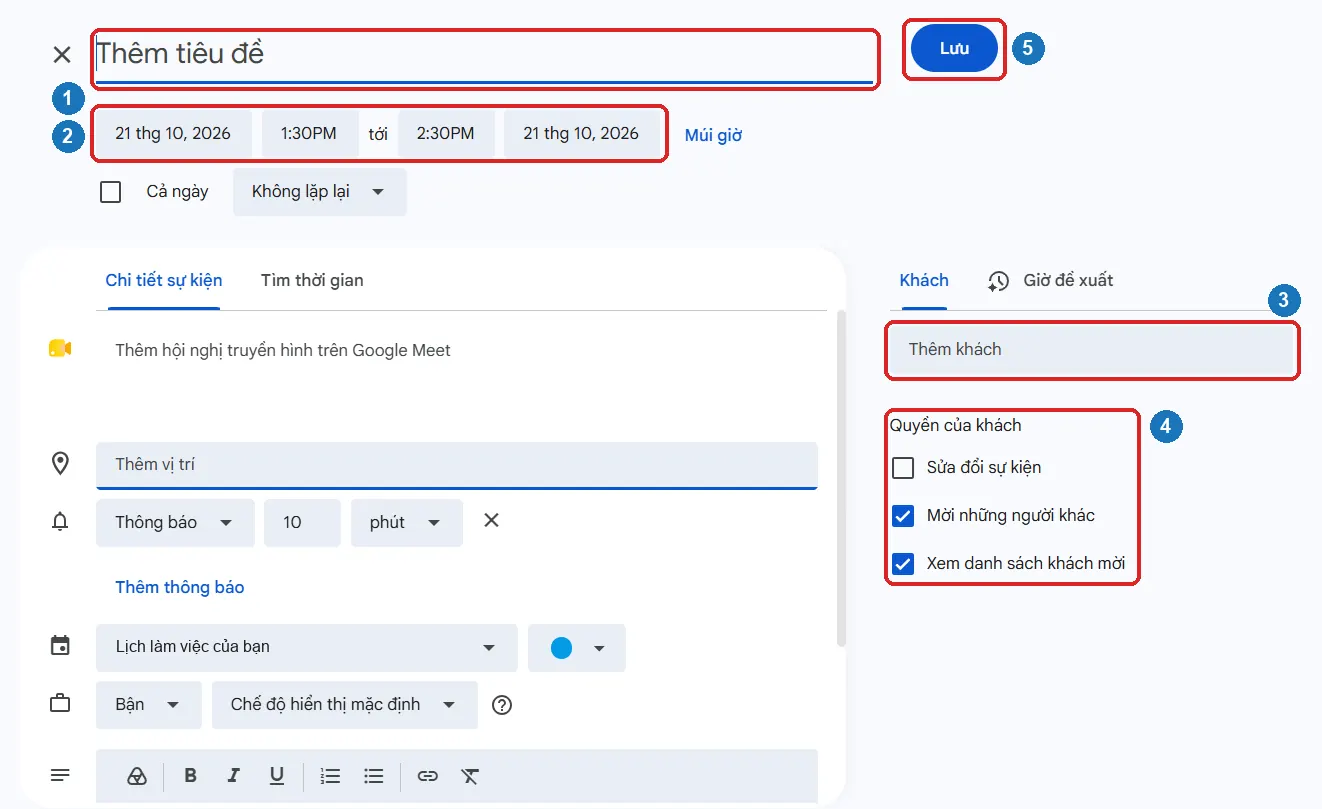The image size is (1322, 809).
Task: Open the Múi giờ time zone link
Action: (x=713, y=135)
